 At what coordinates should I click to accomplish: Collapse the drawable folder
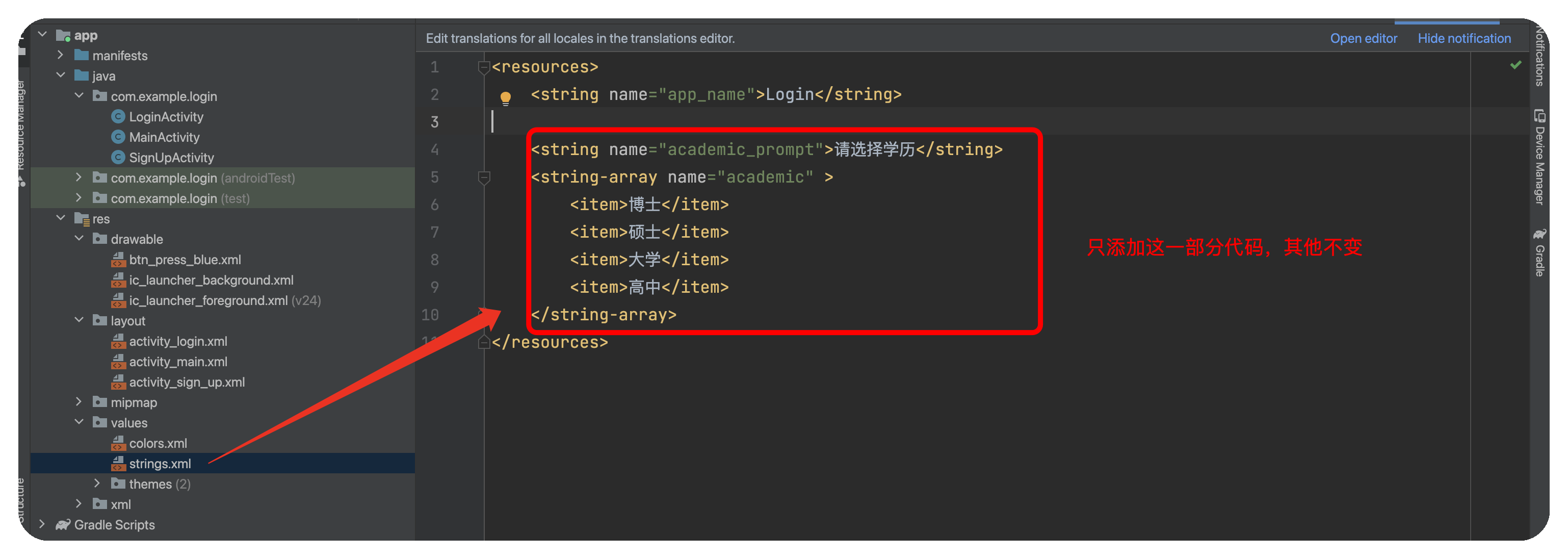(79, 239)
